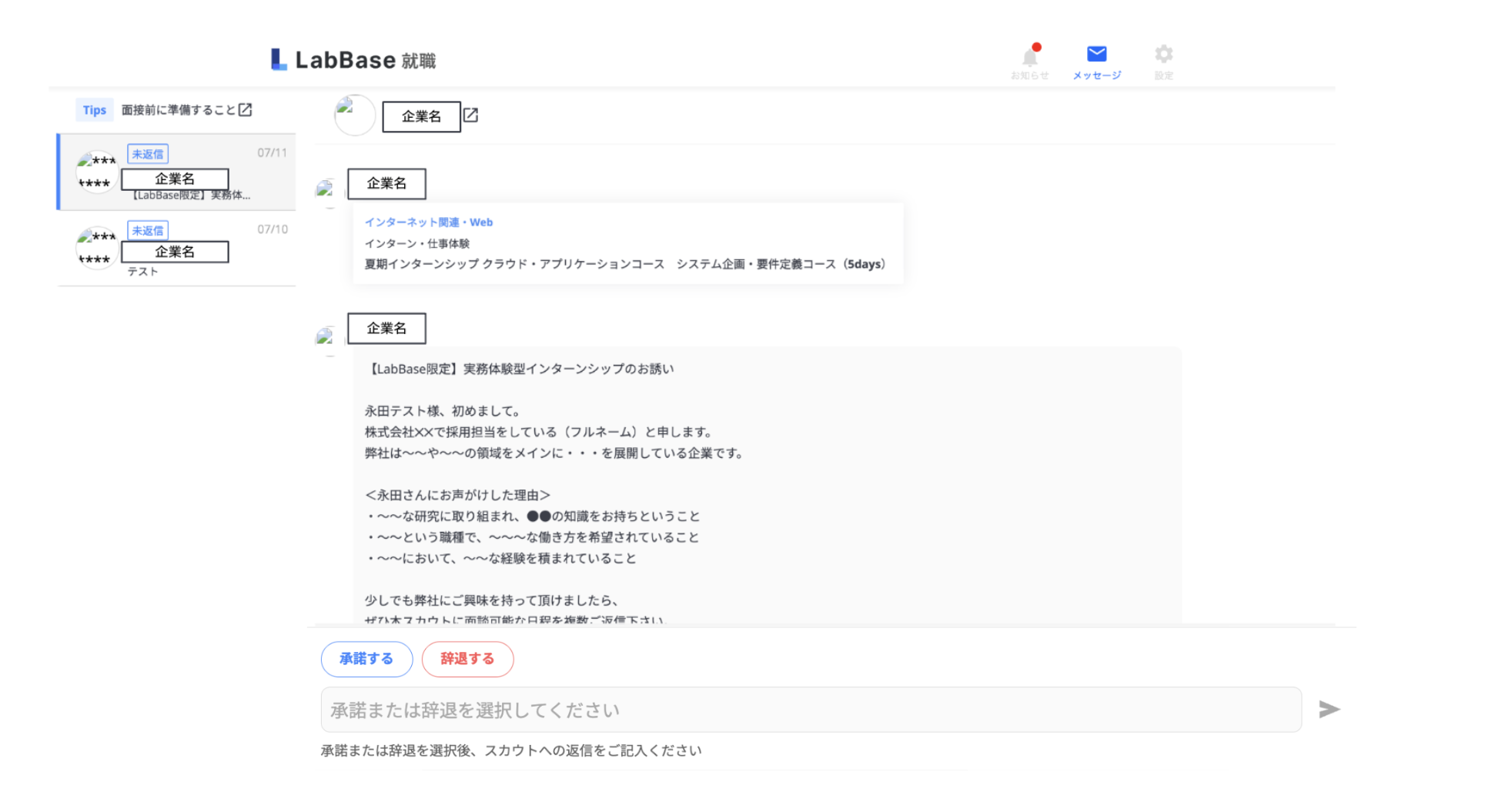Click the avatar of the 07/10 conversation
Viewport: 1512px width, 802px height.
click(x=96, y=248)
